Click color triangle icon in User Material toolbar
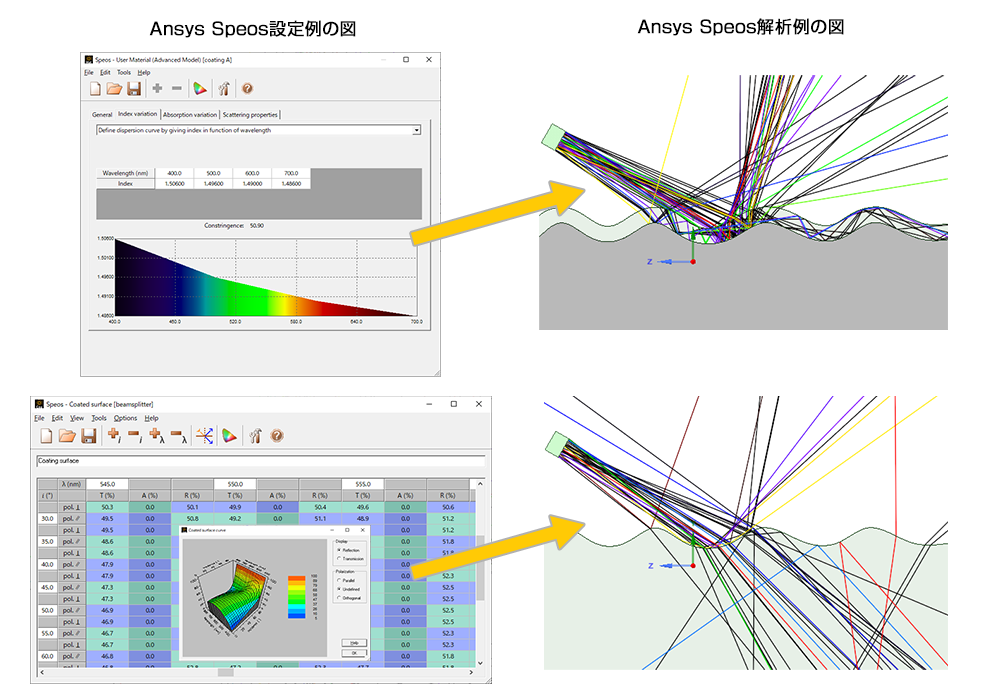The height and width of the screenshot is (700, 1000). [200, 89]
